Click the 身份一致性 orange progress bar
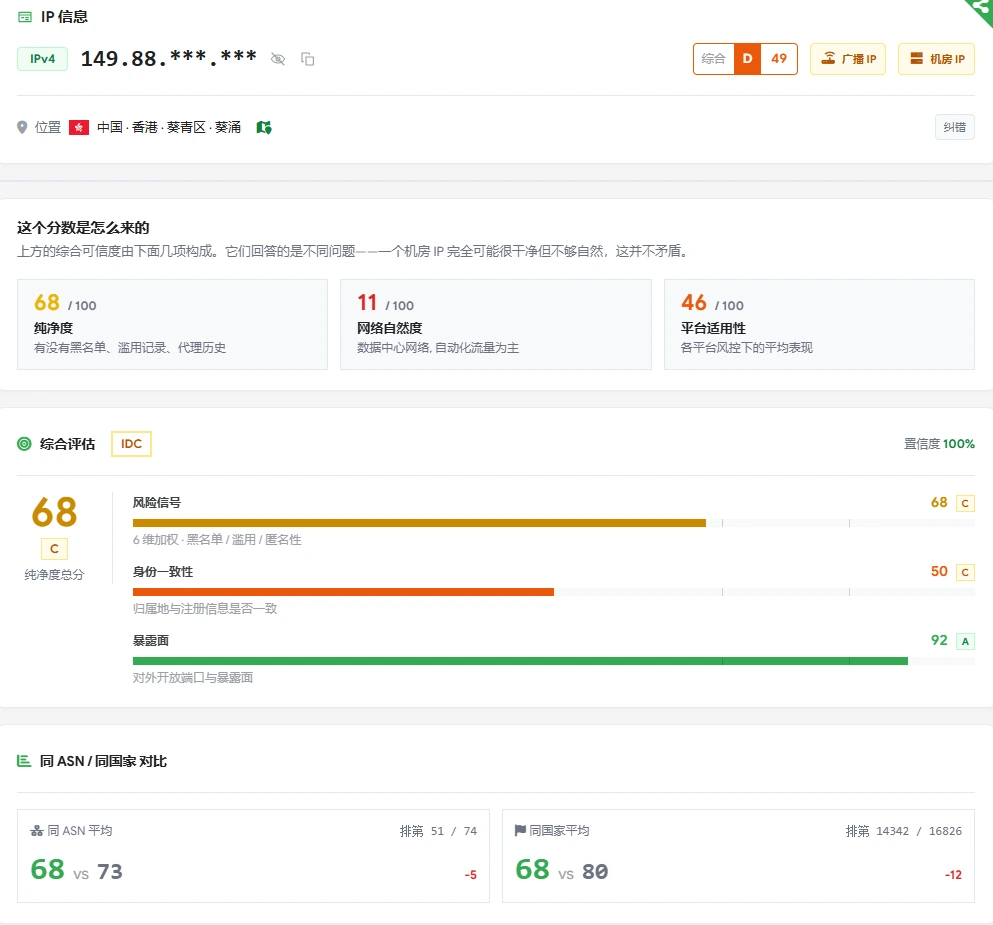The width and height of the screenshot is (993, 925). pos(343,592)
